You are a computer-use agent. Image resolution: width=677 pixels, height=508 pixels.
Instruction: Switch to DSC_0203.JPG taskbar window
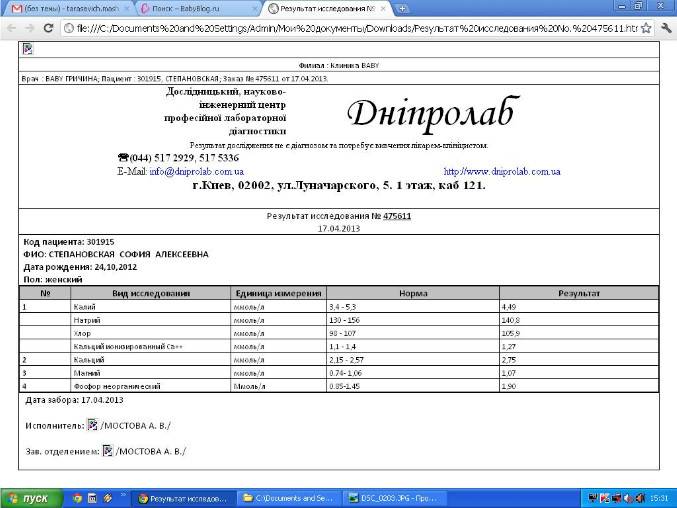[x=394, y=497]
